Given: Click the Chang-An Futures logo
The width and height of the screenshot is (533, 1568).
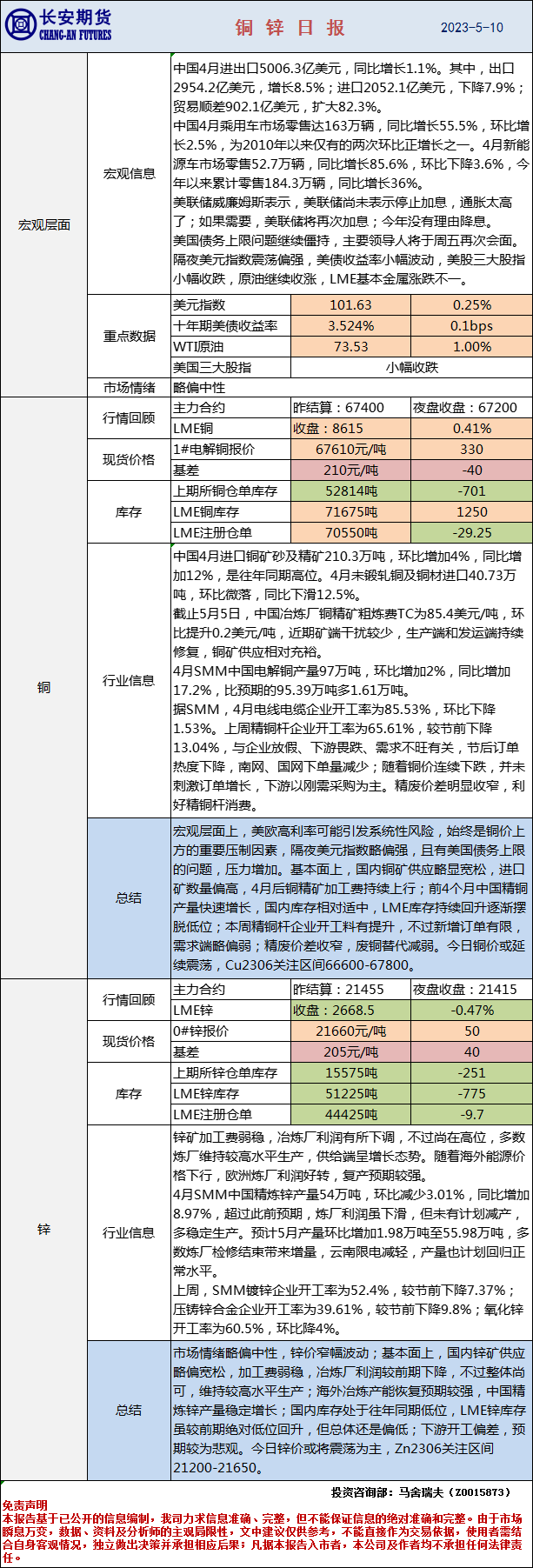Looking at the screenshot, I should point(58,26).
